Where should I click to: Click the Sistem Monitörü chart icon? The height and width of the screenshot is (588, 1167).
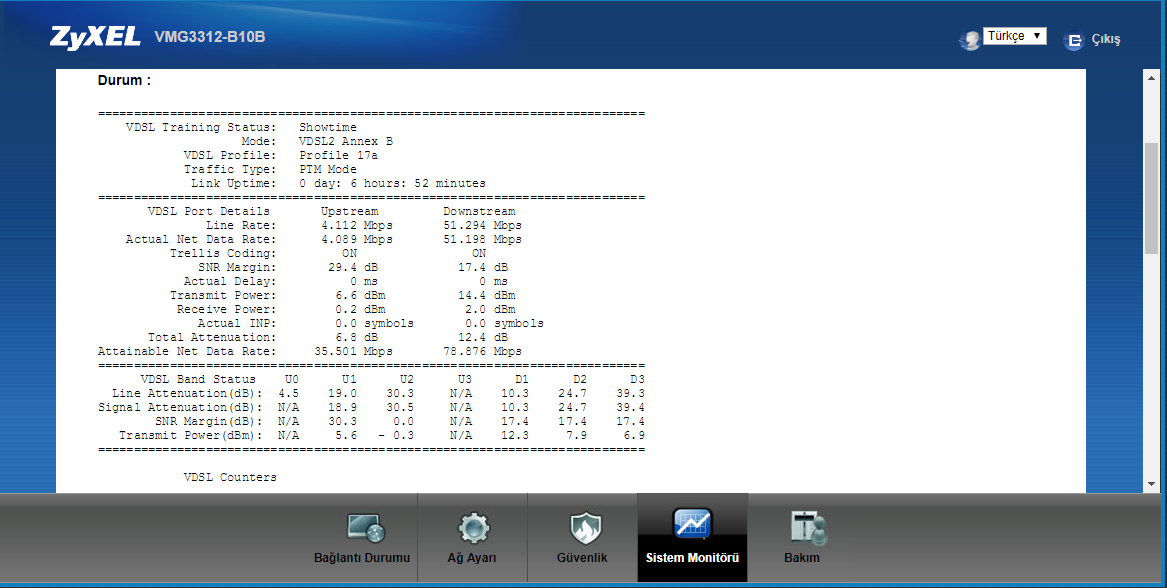[x=692, y=525]
